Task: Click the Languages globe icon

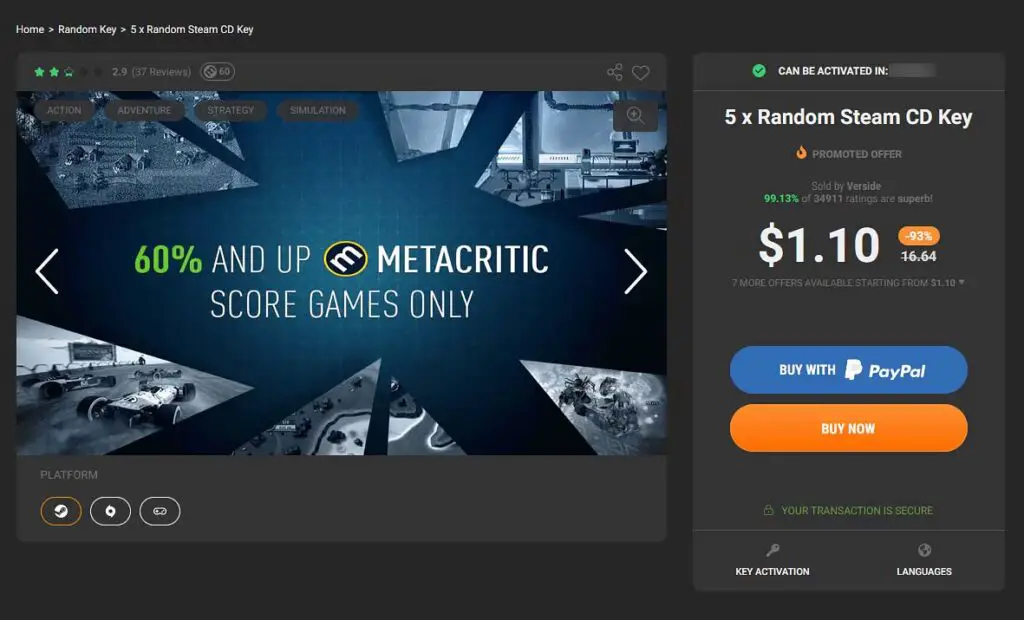Action: [924, 550]
